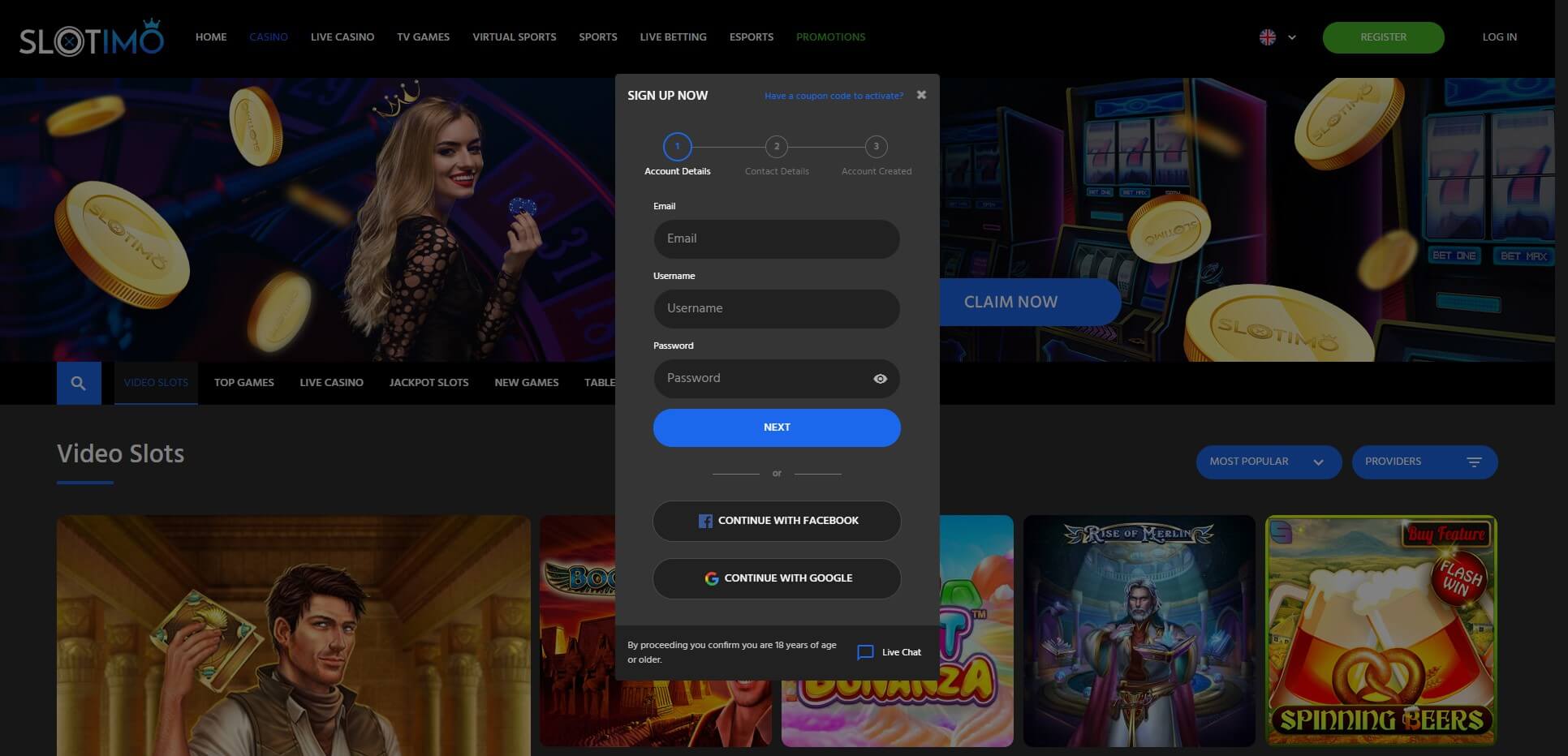Viewport: 1568px width, 756px height.
Task: Expand the language selector chevron
Action: click(x=1292, y=37)
